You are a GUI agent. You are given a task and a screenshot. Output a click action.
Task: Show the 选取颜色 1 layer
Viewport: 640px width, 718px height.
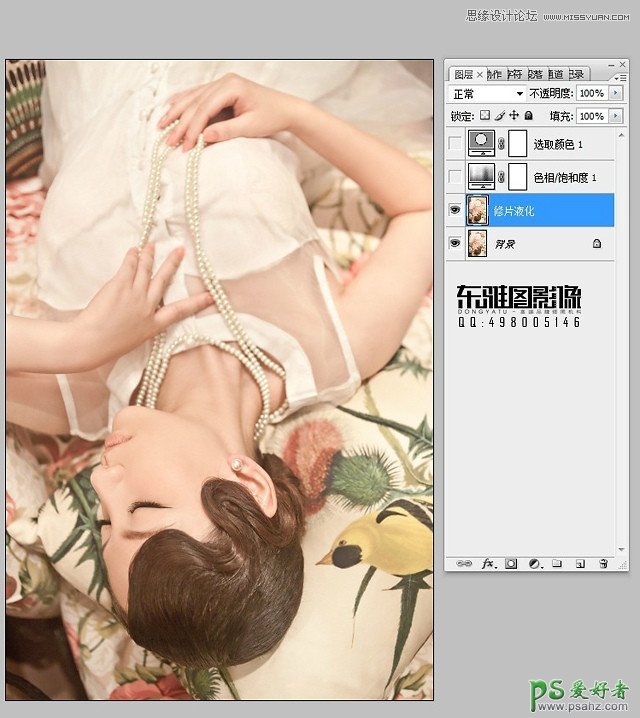pos(456,144)
